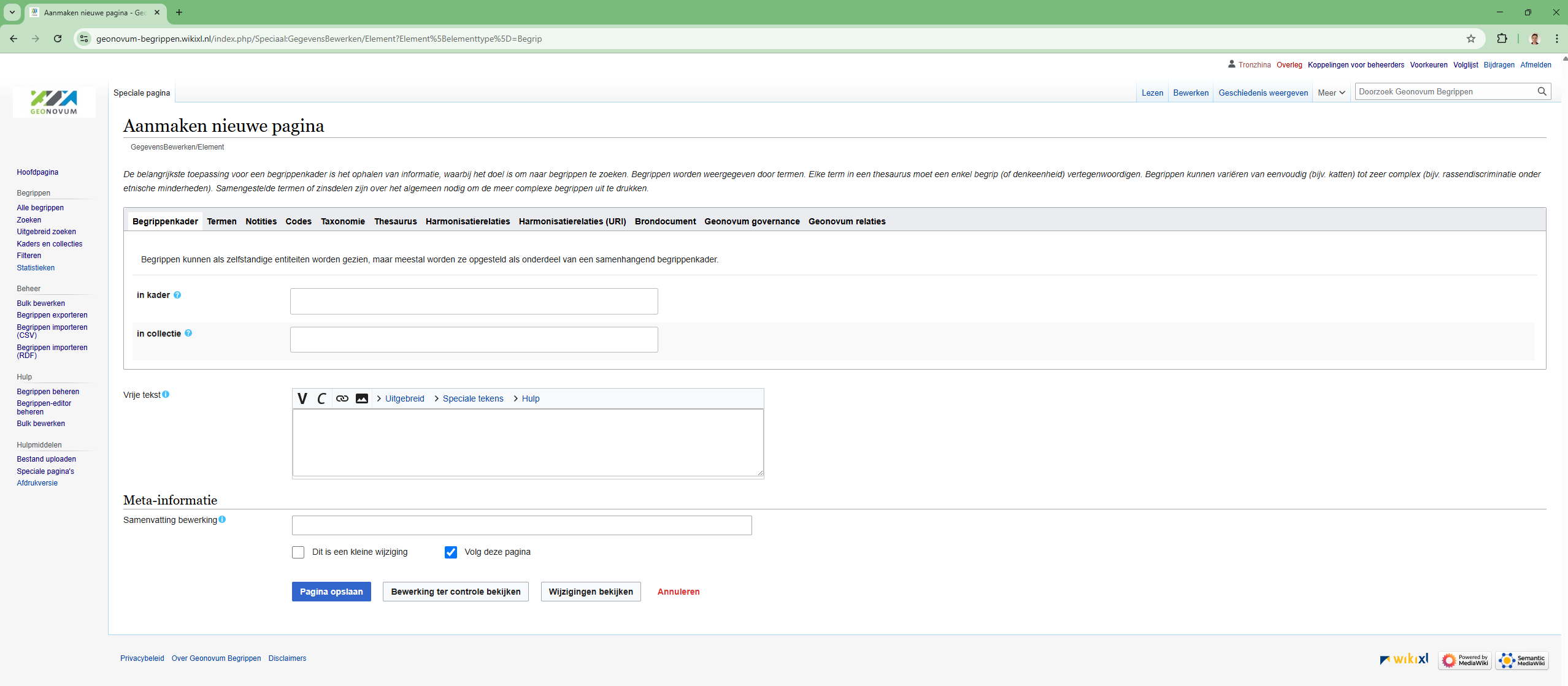Switch to the 'Thesaurus' tab
The width and height of the screenshot is (1568, 686).
click(395, 221)
